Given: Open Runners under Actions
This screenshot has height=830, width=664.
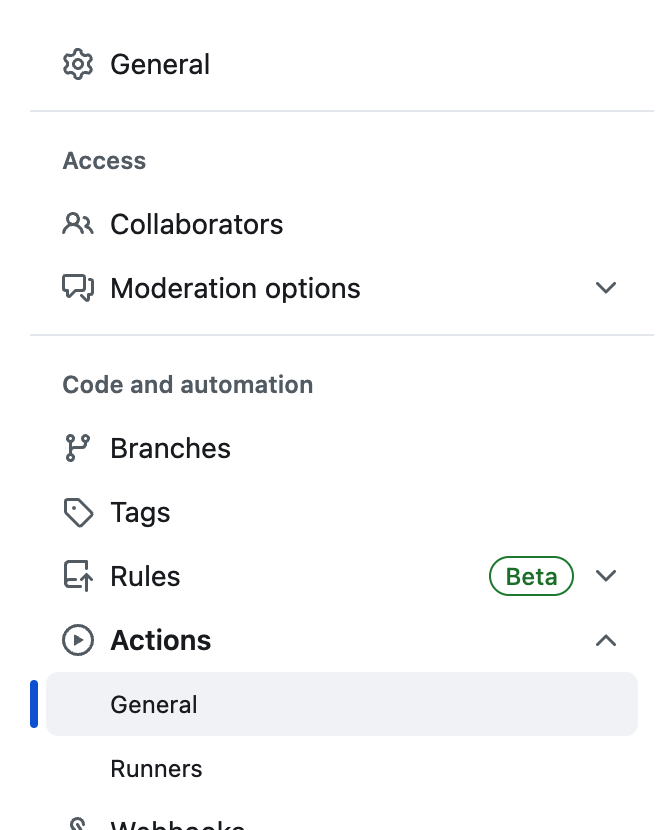Looking at the screenshot, I should pos(156,769).
